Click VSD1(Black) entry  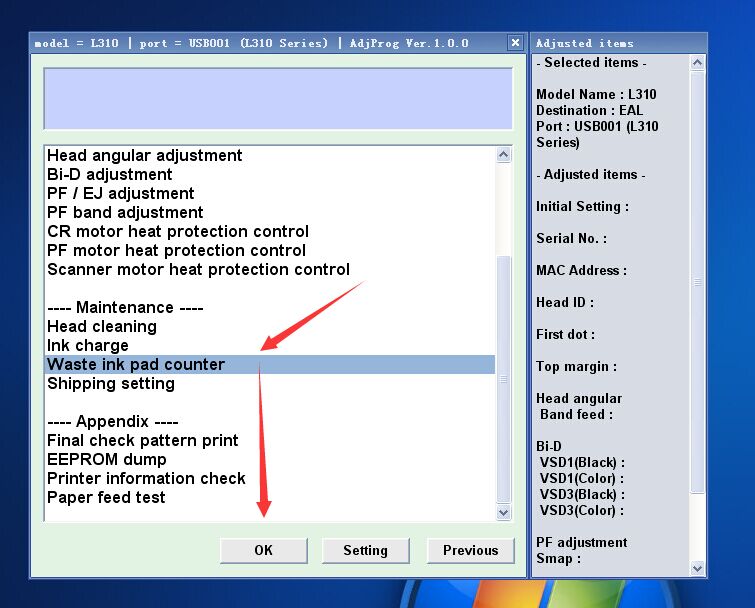coord(582,463)
